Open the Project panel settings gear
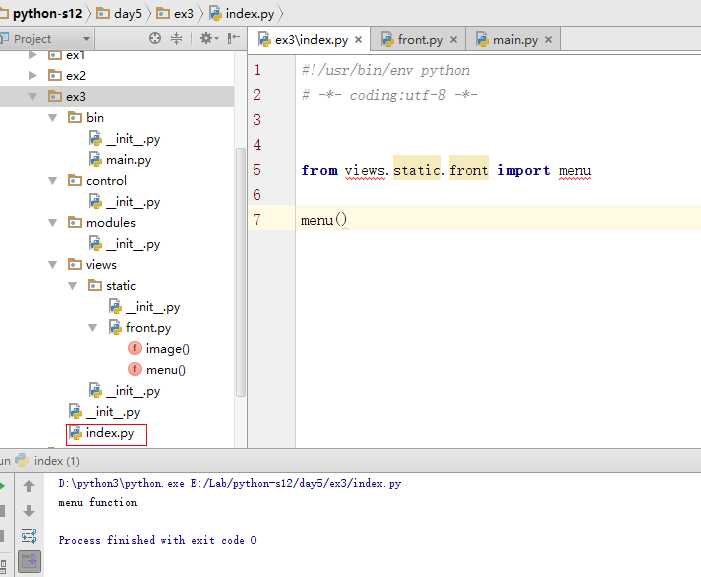The image size is (701, 577). (x=208, y=38)
